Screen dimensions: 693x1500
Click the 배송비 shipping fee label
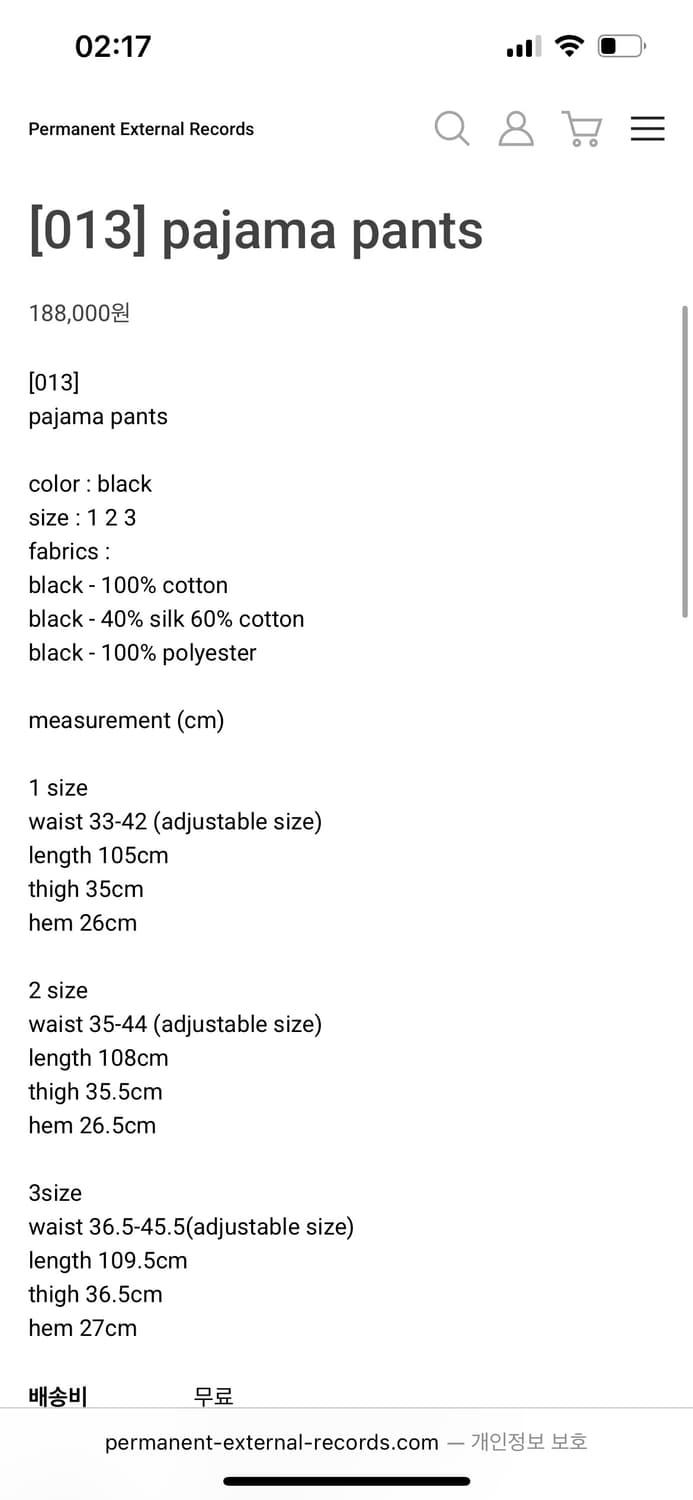[x=57, y=1396]
